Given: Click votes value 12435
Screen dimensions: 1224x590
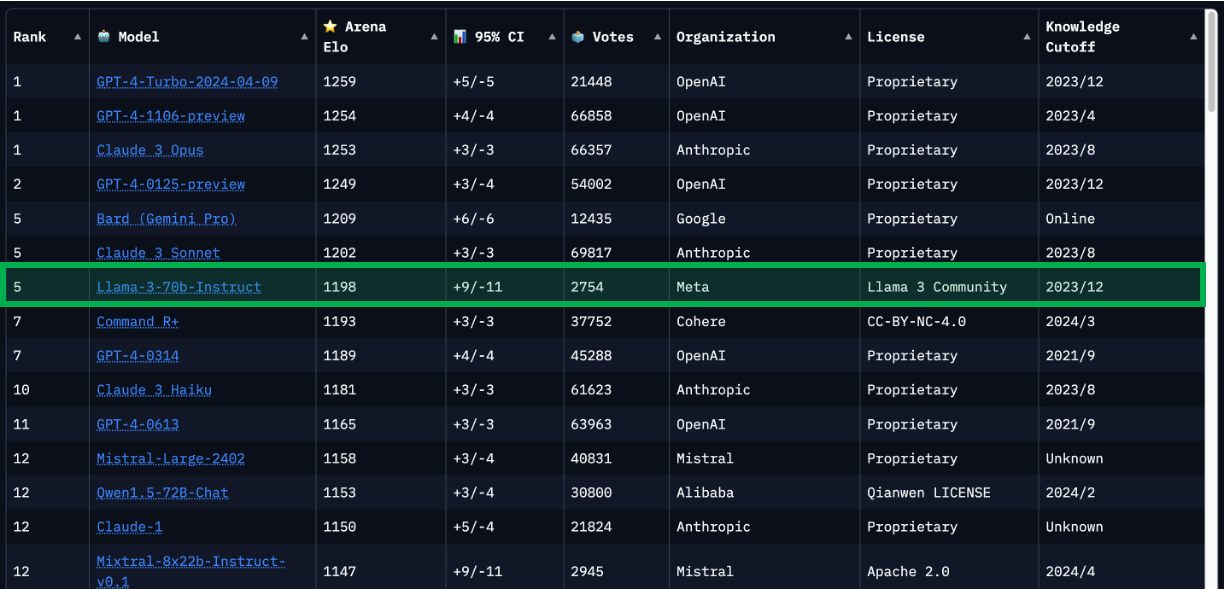Looking at the screenshot, I should (x=591, y=218).
